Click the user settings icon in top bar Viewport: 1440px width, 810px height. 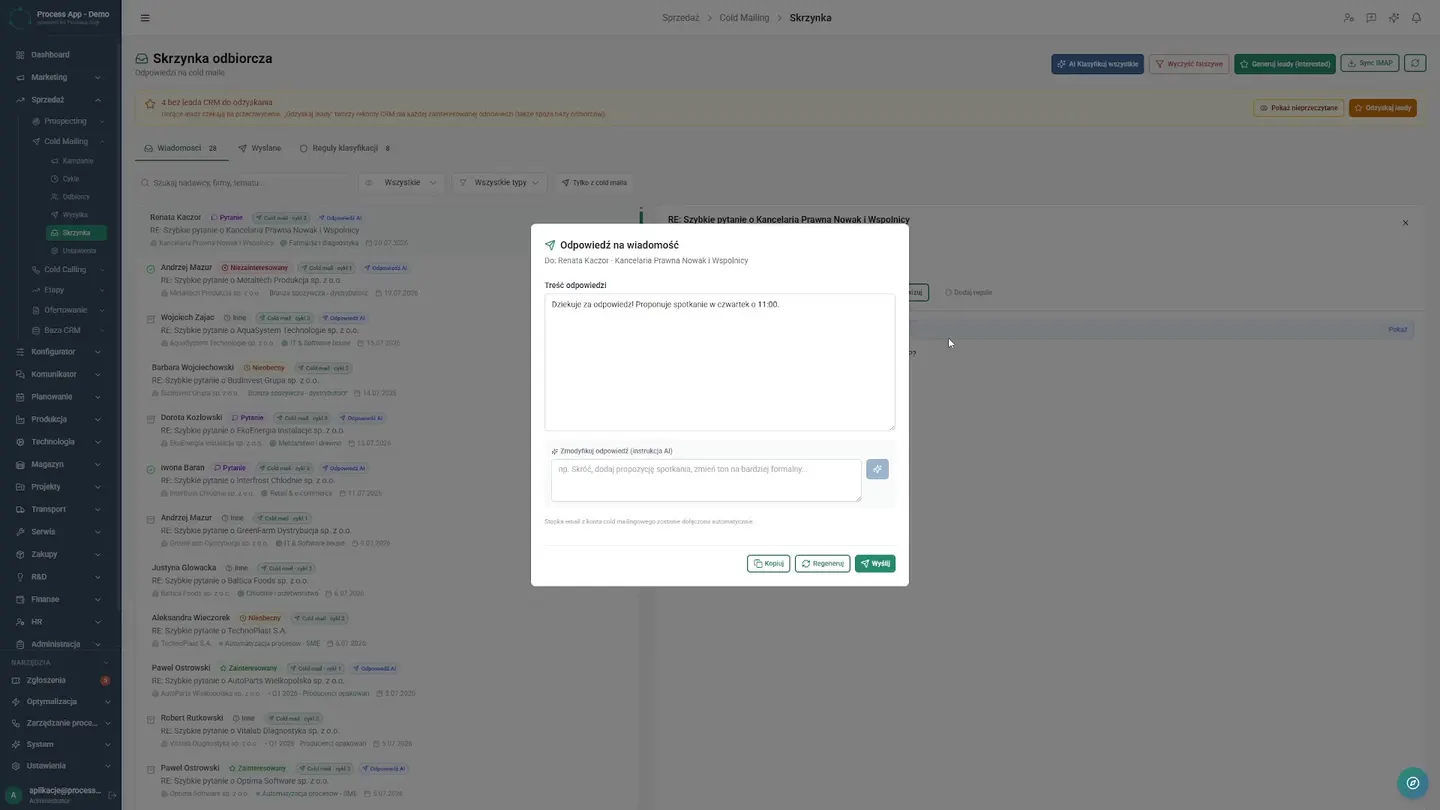pyautogui.click(x=1349, y=18)
